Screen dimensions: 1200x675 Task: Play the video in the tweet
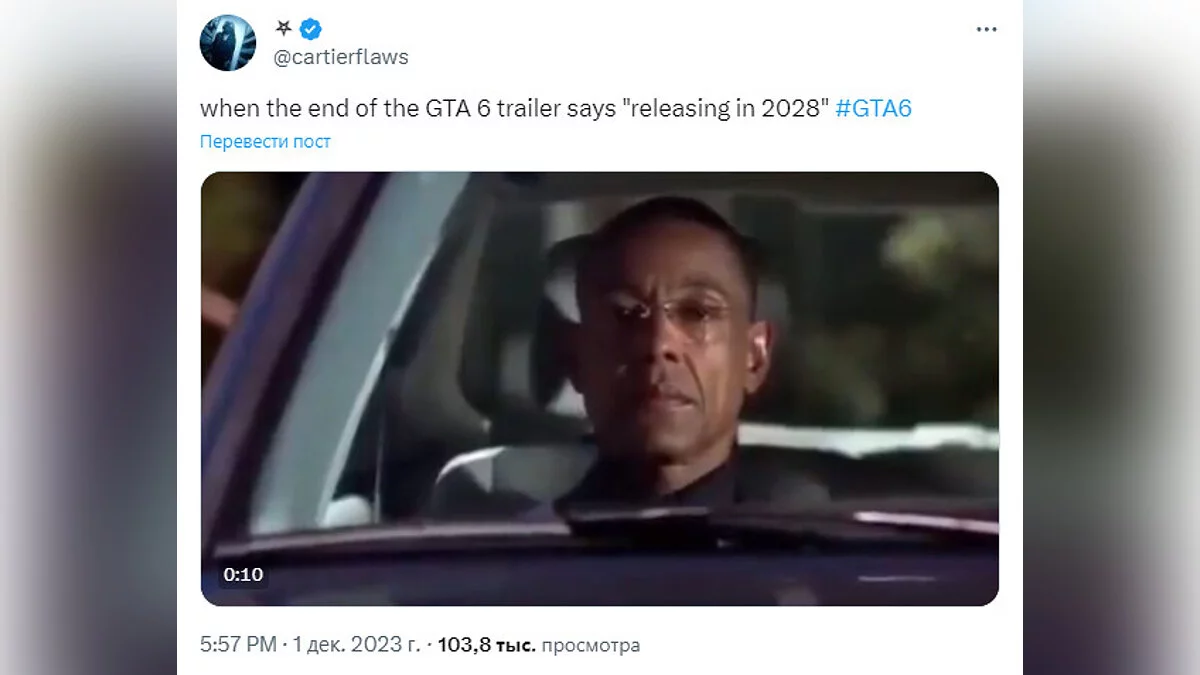pyautogui.click(x=600, y=388)
